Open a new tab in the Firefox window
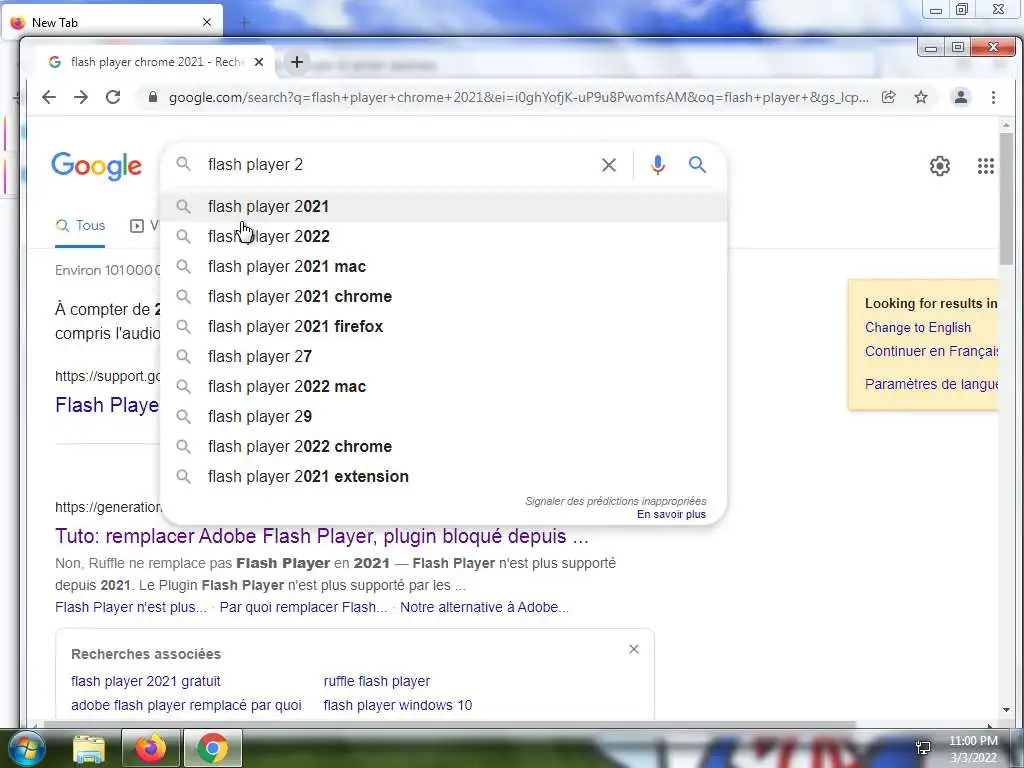Viewport: 1024px width, 768px height. [x=244, y=23]
